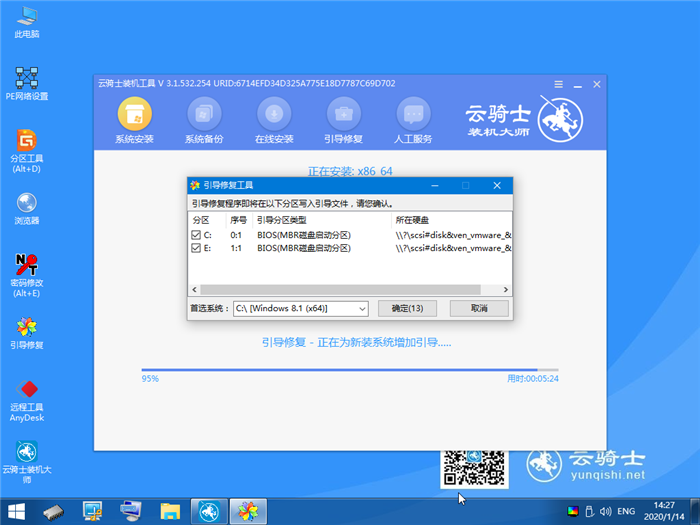The height and width of the screenshot is (525, 700).
Task: Click the 引导分区类型 column header
Action: [281, 219]
